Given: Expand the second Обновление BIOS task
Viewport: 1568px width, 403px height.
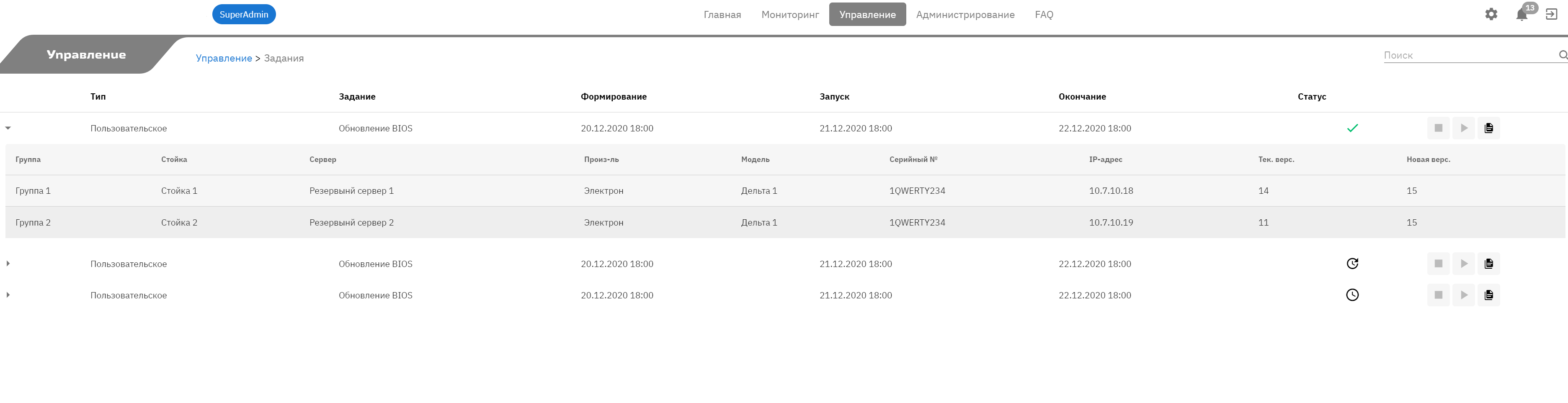Looking at the screenshot, I should (x=8, y=263).
